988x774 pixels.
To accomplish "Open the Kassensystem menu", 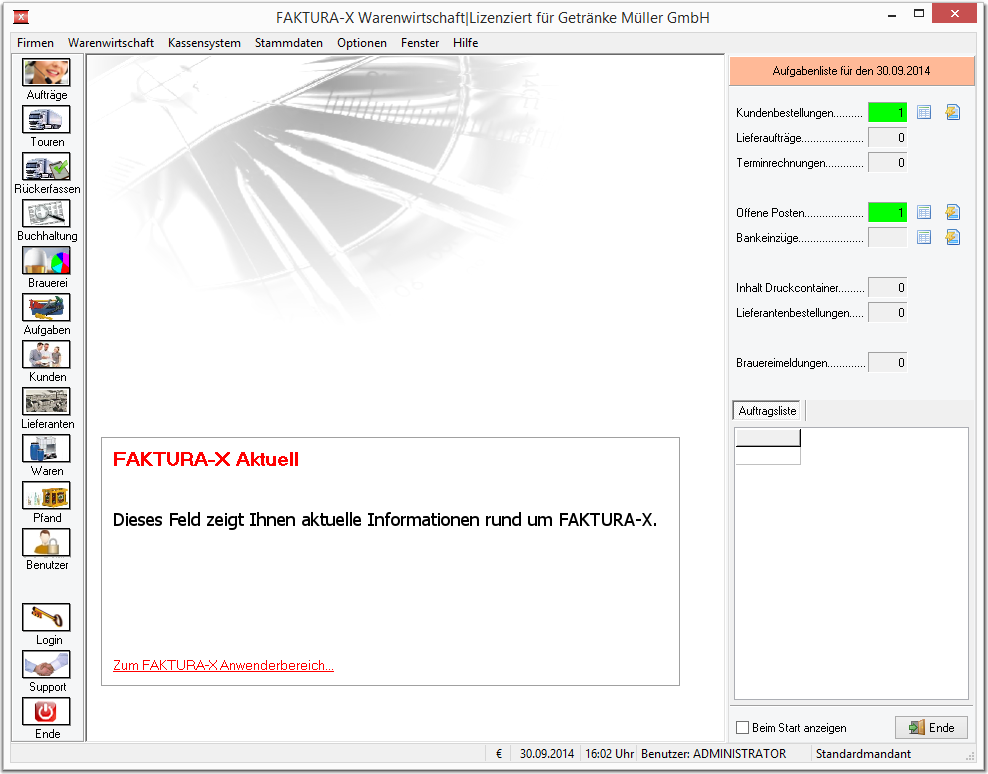I will click(x=204, y=43).
